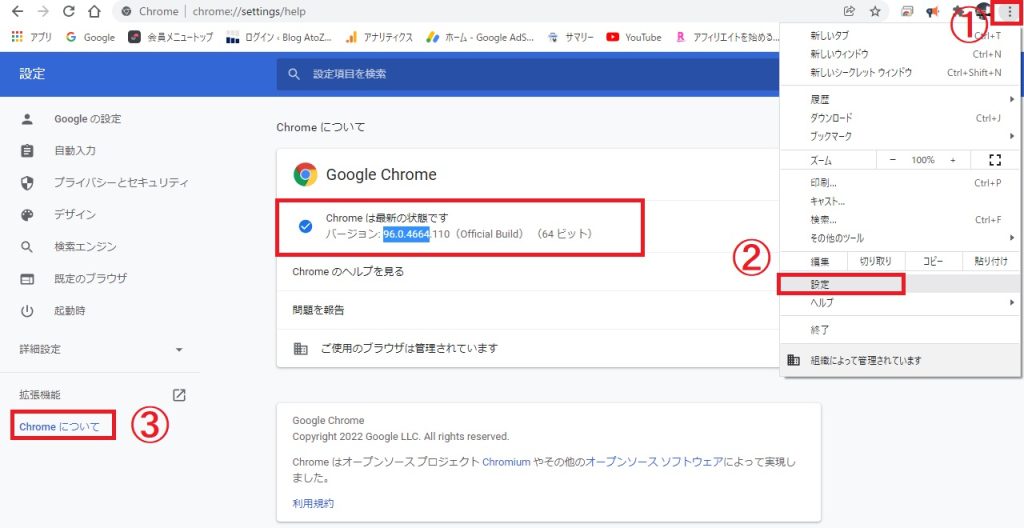Open the 利用規約 link

[x=313, y=503]
